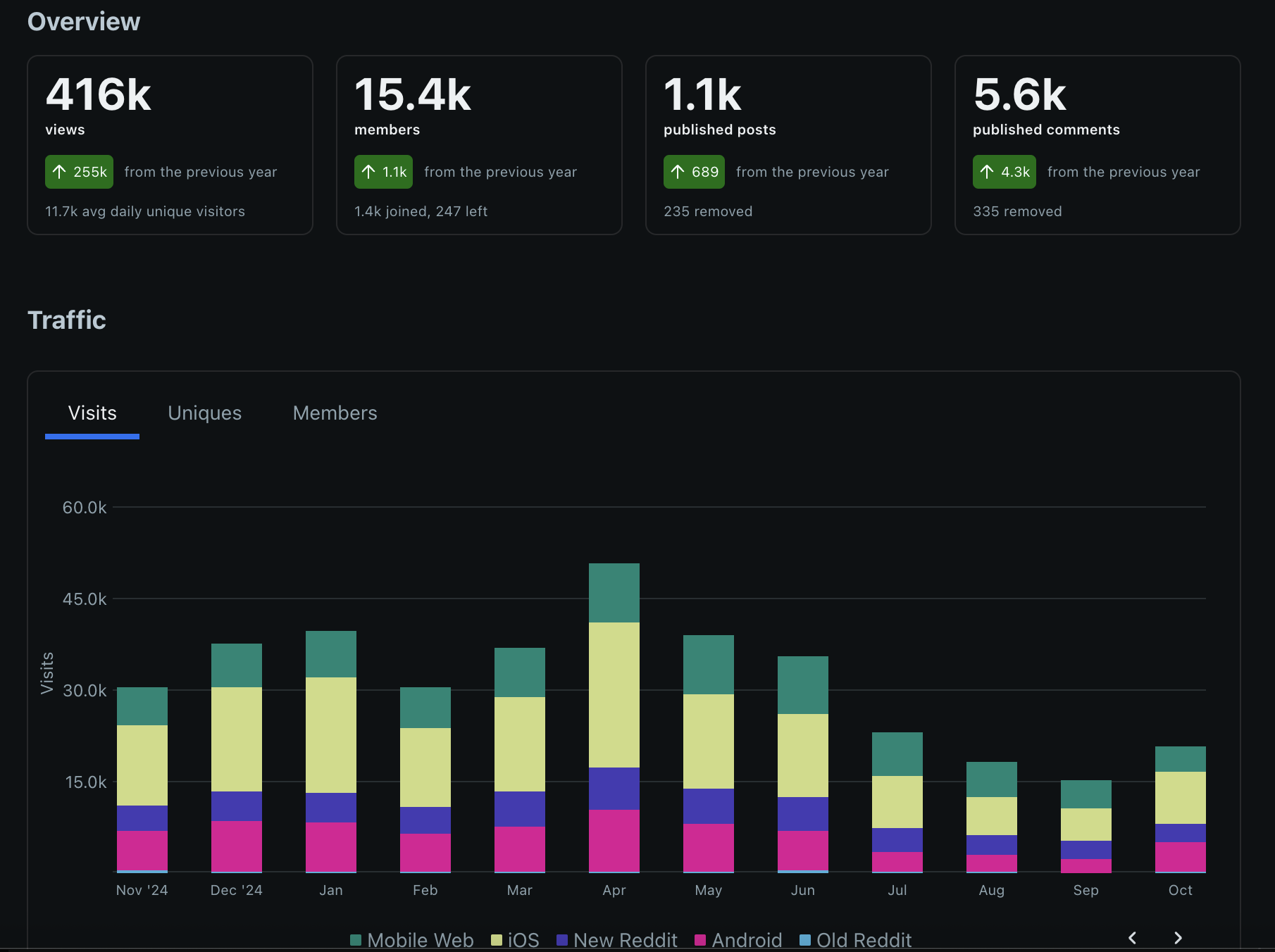The width and height of the screenshot is (1275, 952).
Task: Open the Members traffic tab
Action: pos(335,413)
